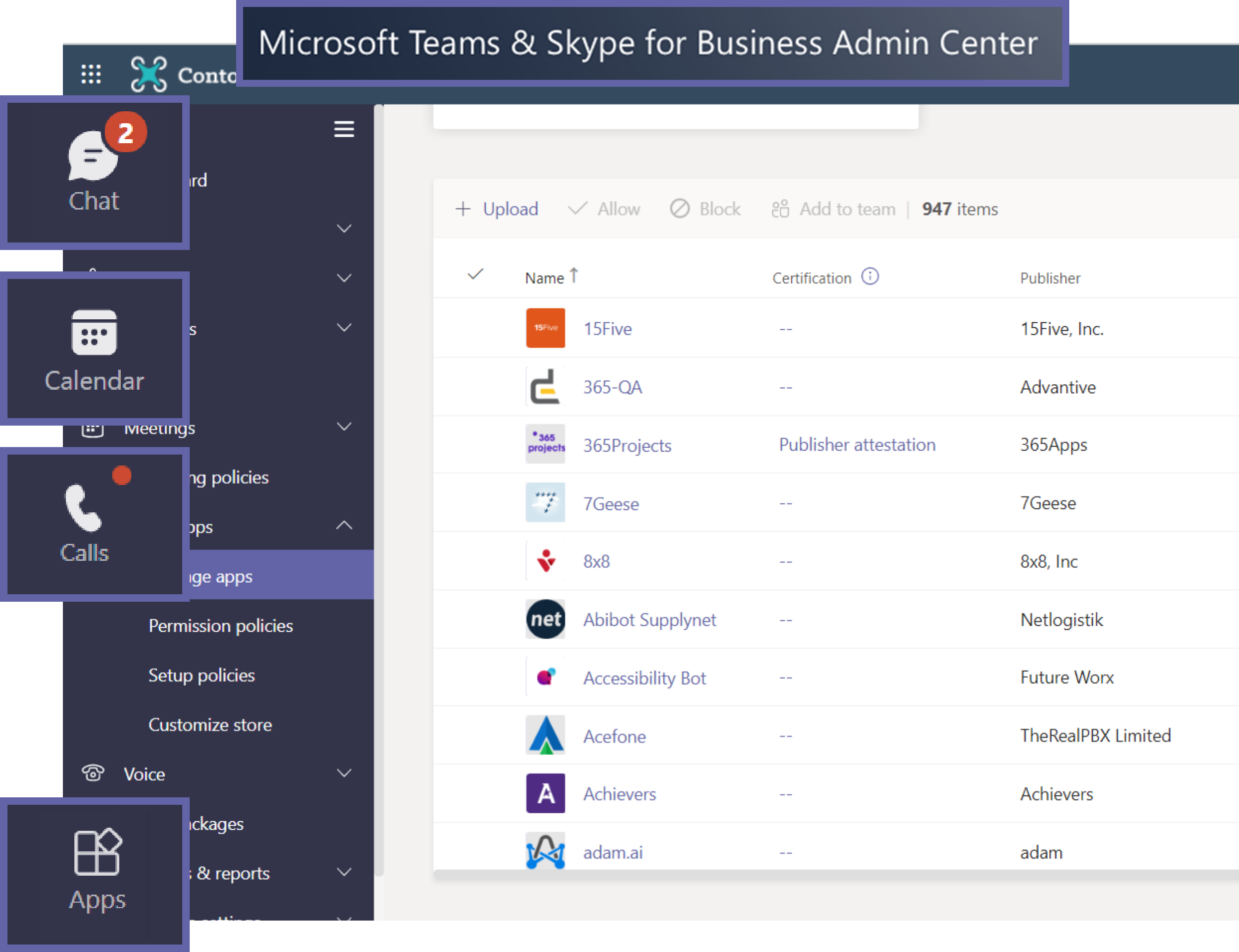Click the Future Worx publisher cell

tap(1067, 677)
